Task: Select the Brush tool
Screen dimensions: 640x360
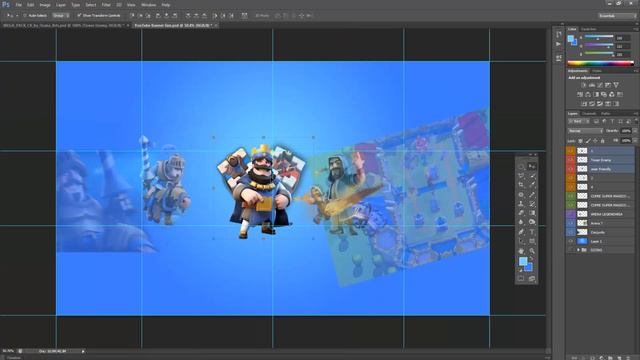Action: (532, 195)
